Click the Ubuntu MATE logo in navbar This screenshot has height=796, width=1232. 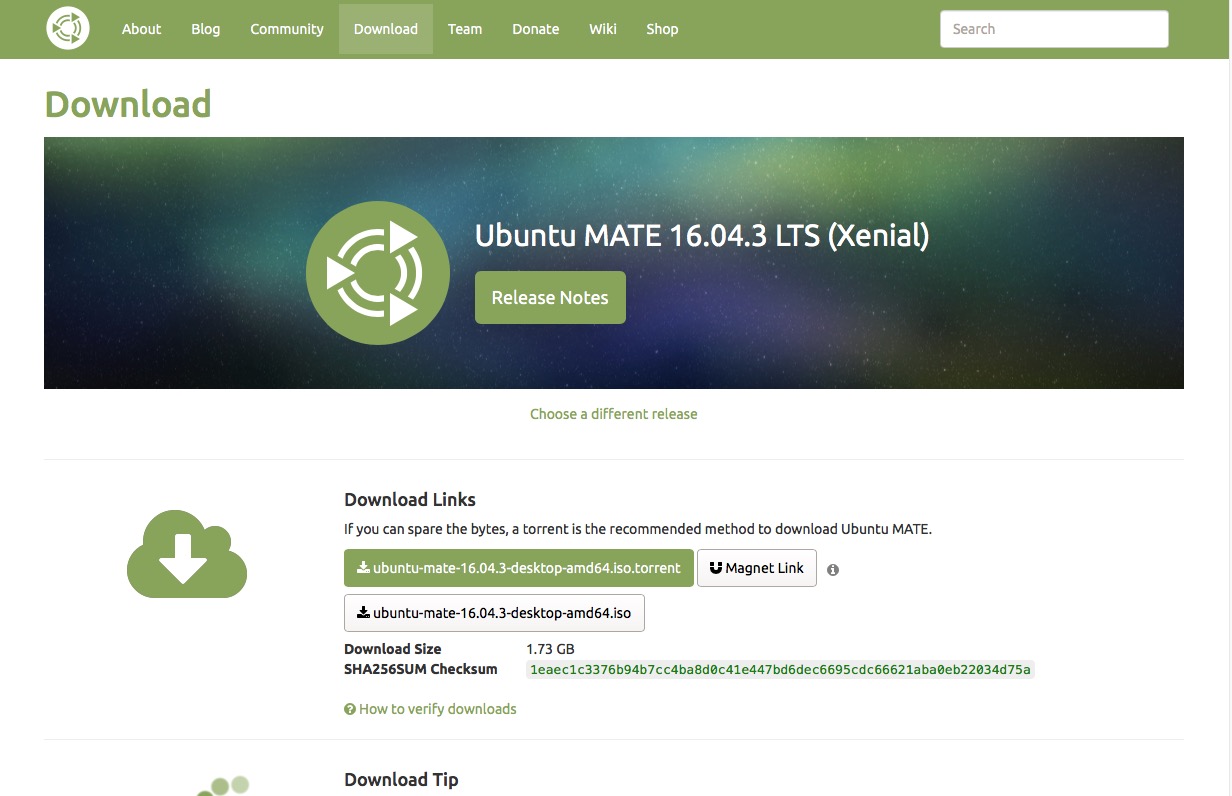(68, 28)
